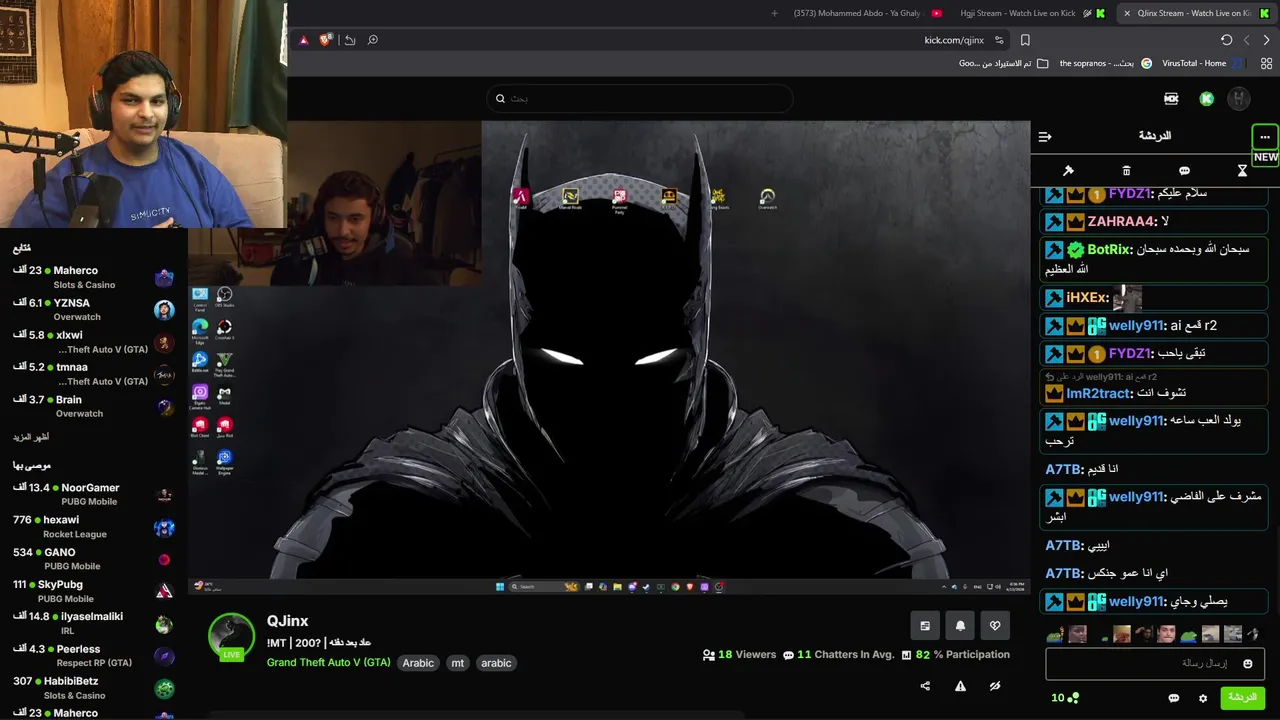Image resolution: width=1280 pixels, height=720 pixels.
Task: Open tmnaa channel in followed list
Action: point(95,373)
